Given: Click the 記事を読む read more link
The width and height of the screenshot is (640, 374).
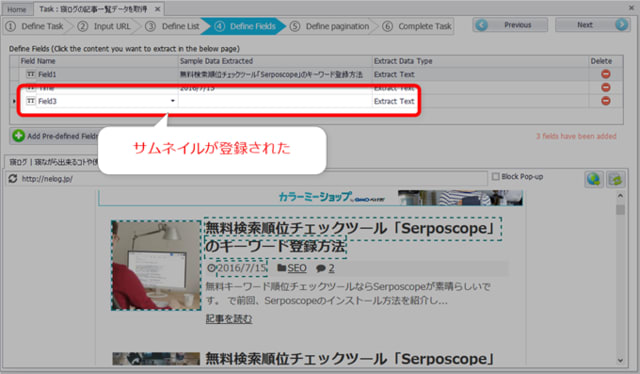Looking at the screenshot, I should (229, 318).
